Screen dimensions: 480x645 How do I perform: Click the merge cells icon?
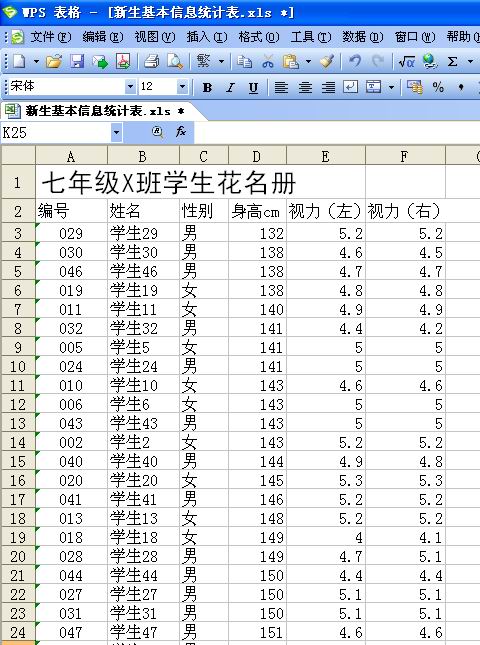(x=373, y=87)
